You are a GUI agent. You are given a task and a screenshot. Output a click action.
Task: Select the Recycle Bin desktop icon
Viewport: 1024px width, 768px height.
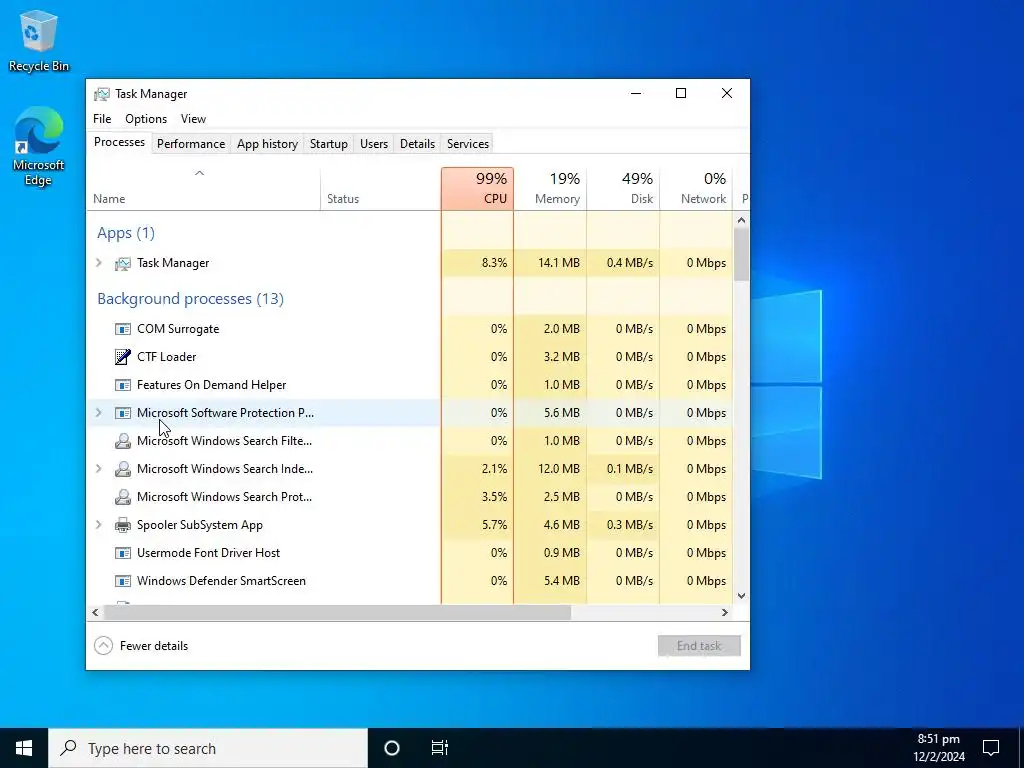pos(39,40)
